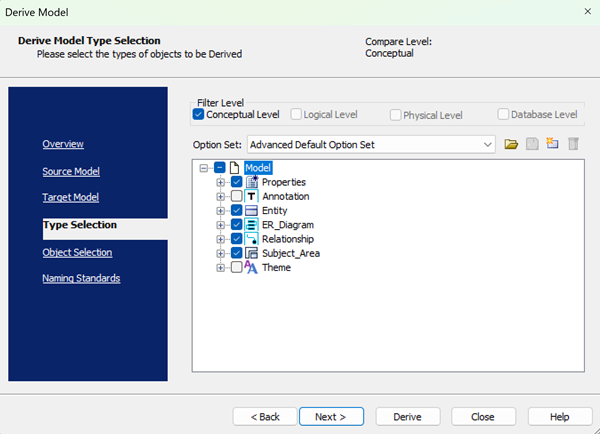Collapse the Model root node

click(x=204, y=169)
